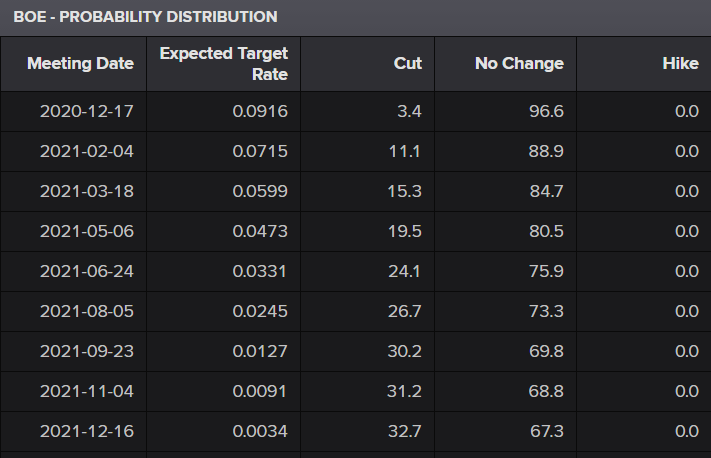Image resolution: width=711 pixels, height=458 pixels.
Task: Click the Meeting Date column header
Action: pyautogui.click(x=73, y=64)
